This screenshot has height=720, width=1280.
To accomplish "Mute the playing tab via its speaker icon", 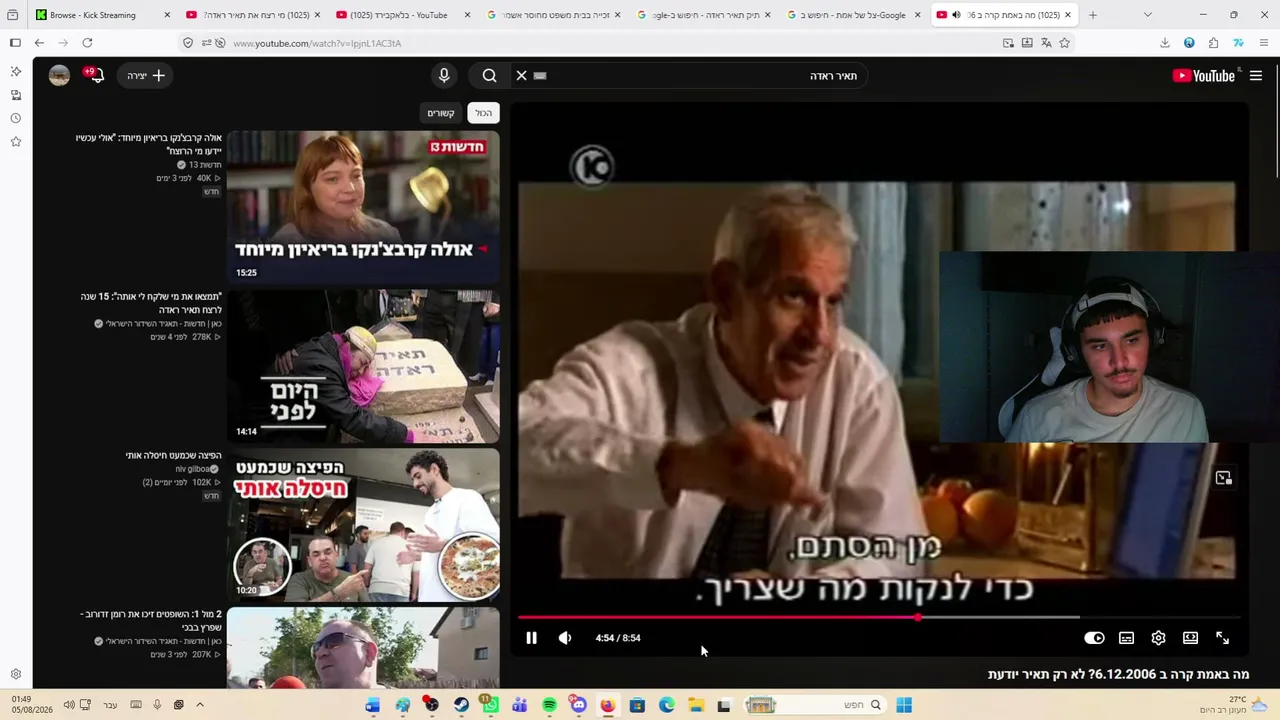I will [956, 15].
